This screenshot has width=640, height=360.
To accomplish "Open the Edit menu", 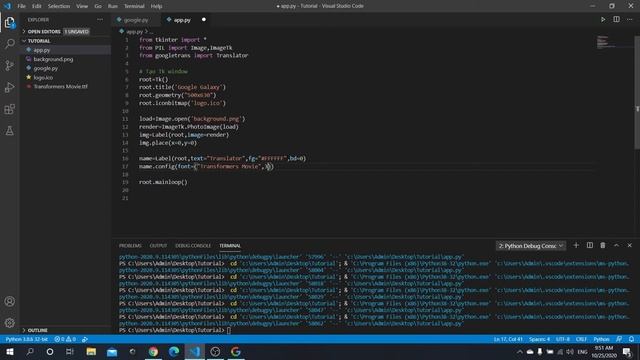I will tap(37, 6).
